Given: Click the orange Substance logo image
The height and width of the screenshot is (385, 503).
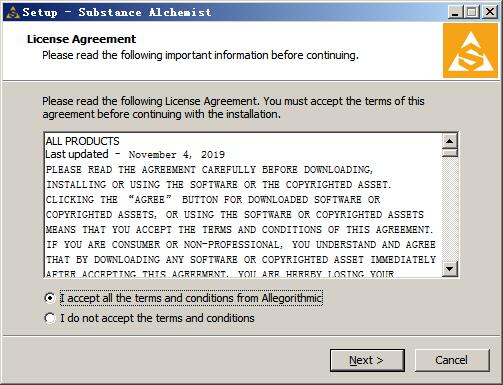Looking at the screenshot, I should 470,51.
